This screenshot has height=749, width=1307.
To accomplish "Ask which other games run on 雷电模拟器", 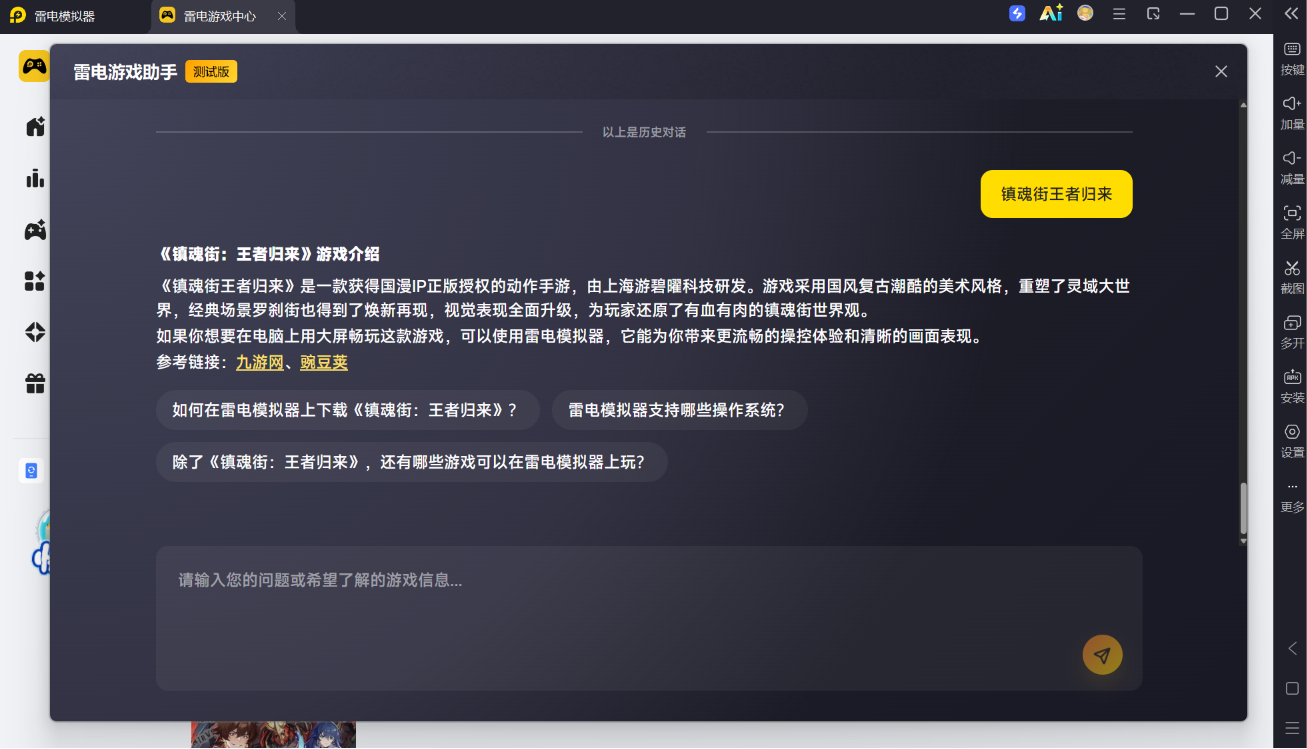I will pyautogui.click(x=412, y=462).
